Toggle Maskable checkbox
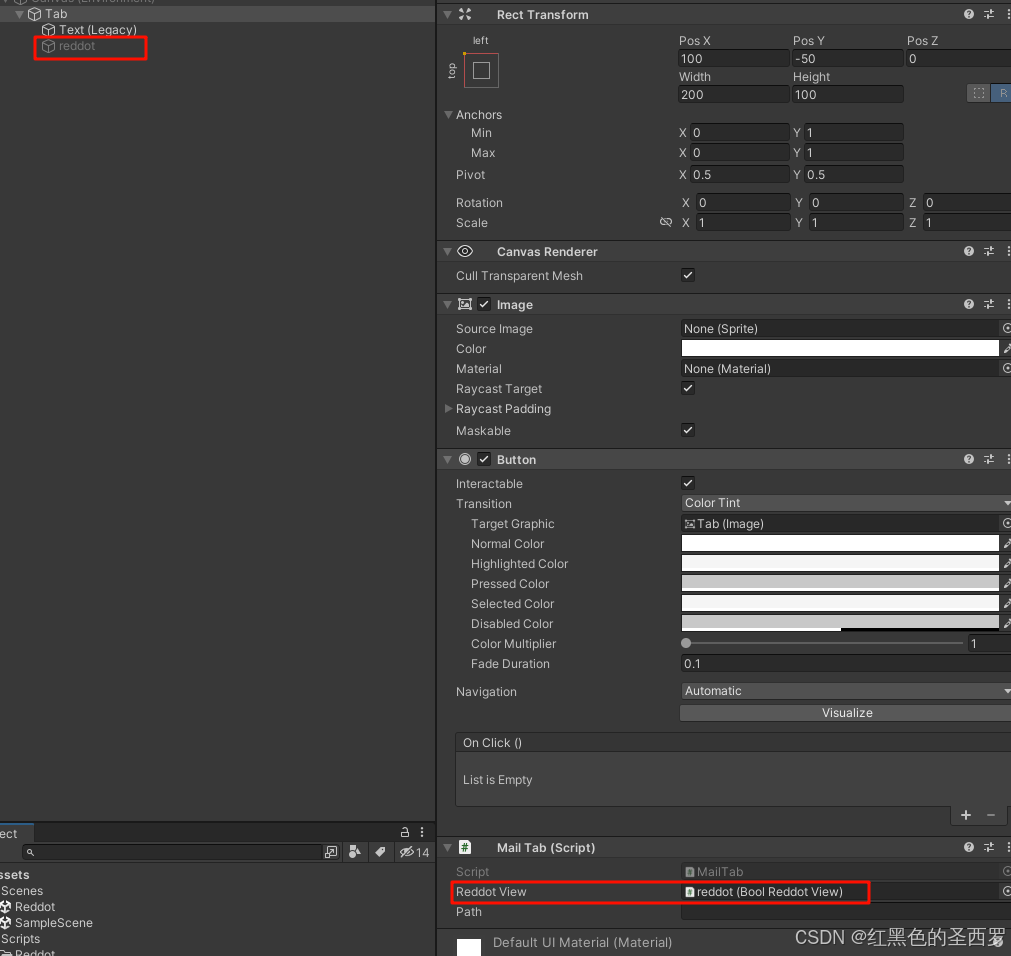 click(688, 430)
